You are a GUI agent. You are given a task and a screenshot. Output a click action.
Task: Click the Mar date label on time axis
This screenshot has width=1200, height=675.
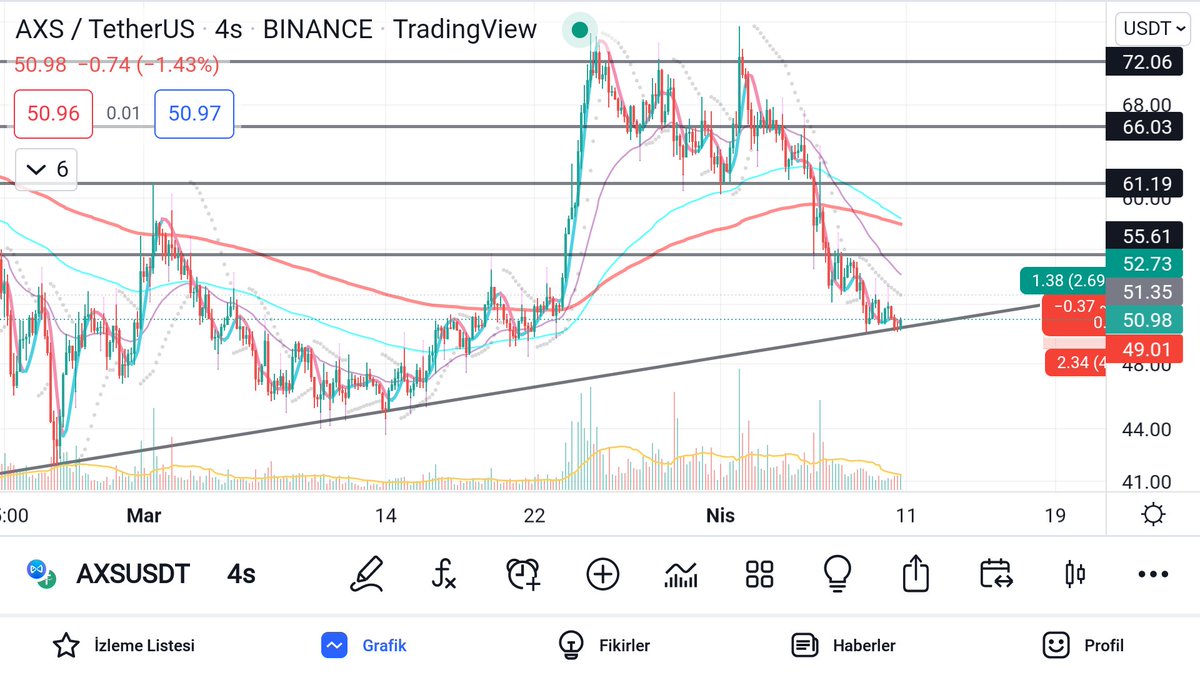coord(144,516)
